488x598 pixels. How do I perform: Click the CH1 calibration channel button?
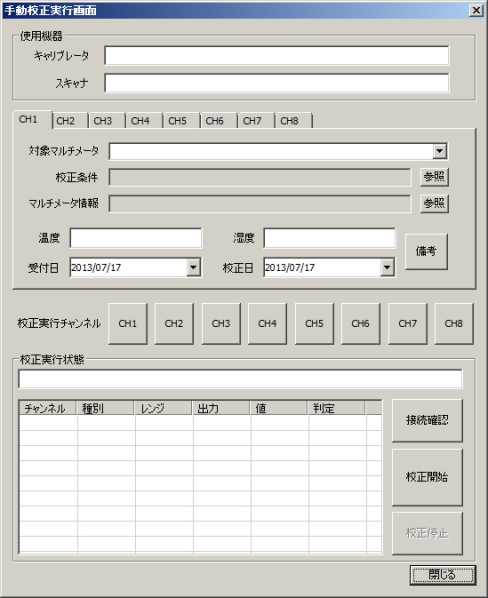[128, 323]
